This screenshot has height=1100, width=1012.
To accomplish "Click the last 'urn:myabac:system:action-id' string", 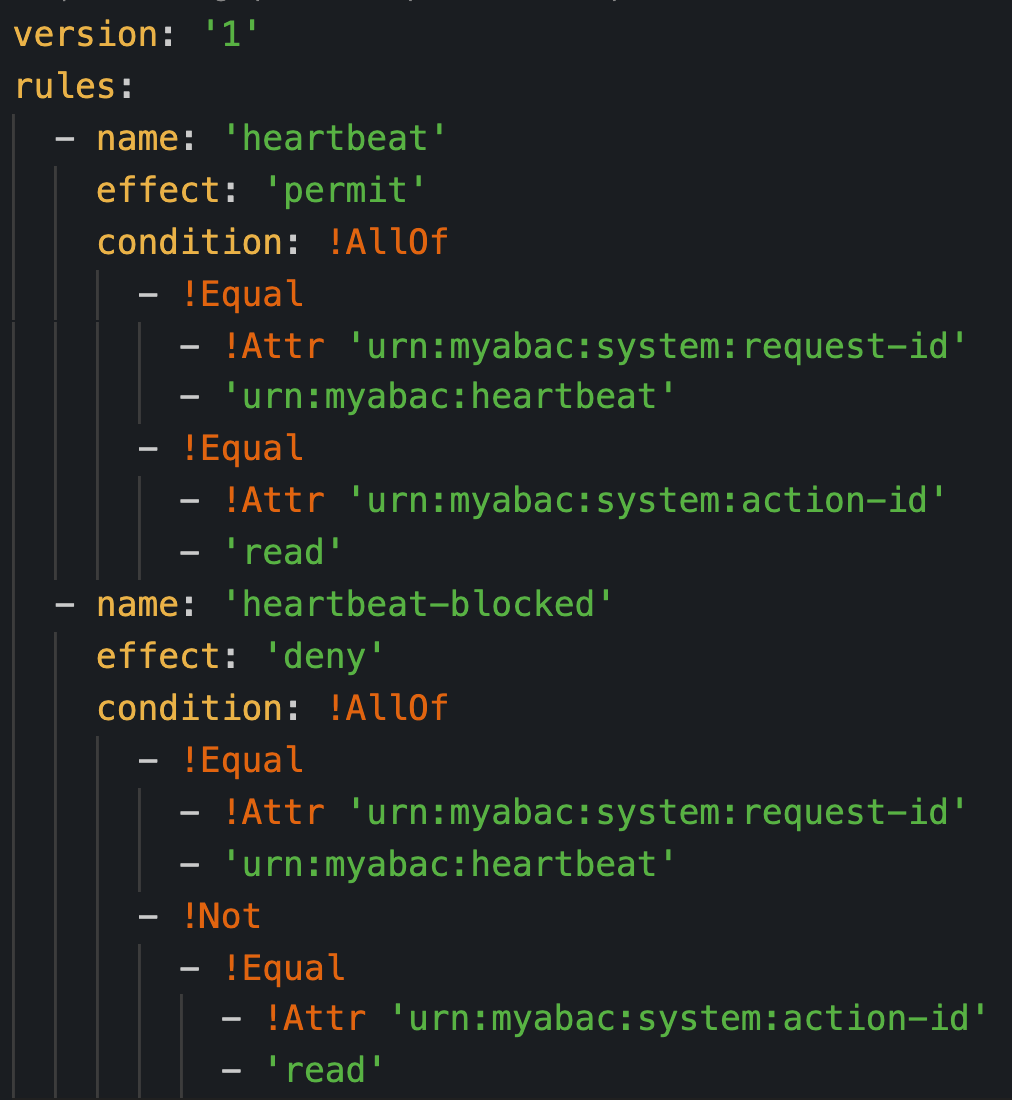I will pyautogui.click(x=688, y=1018).
